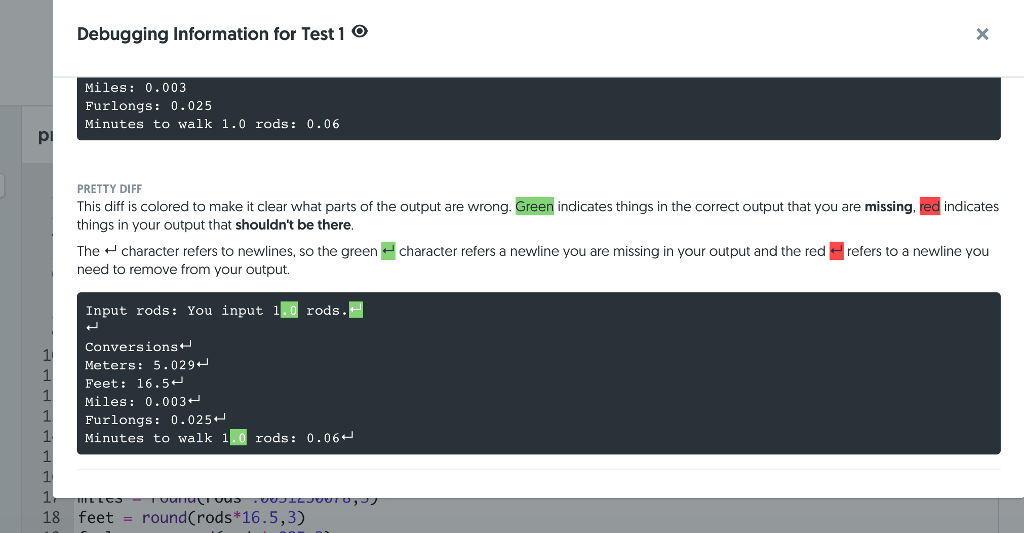The image size is (1024, 533).
Task: Close the Debugging Information dialog
Action: [982, 34]
